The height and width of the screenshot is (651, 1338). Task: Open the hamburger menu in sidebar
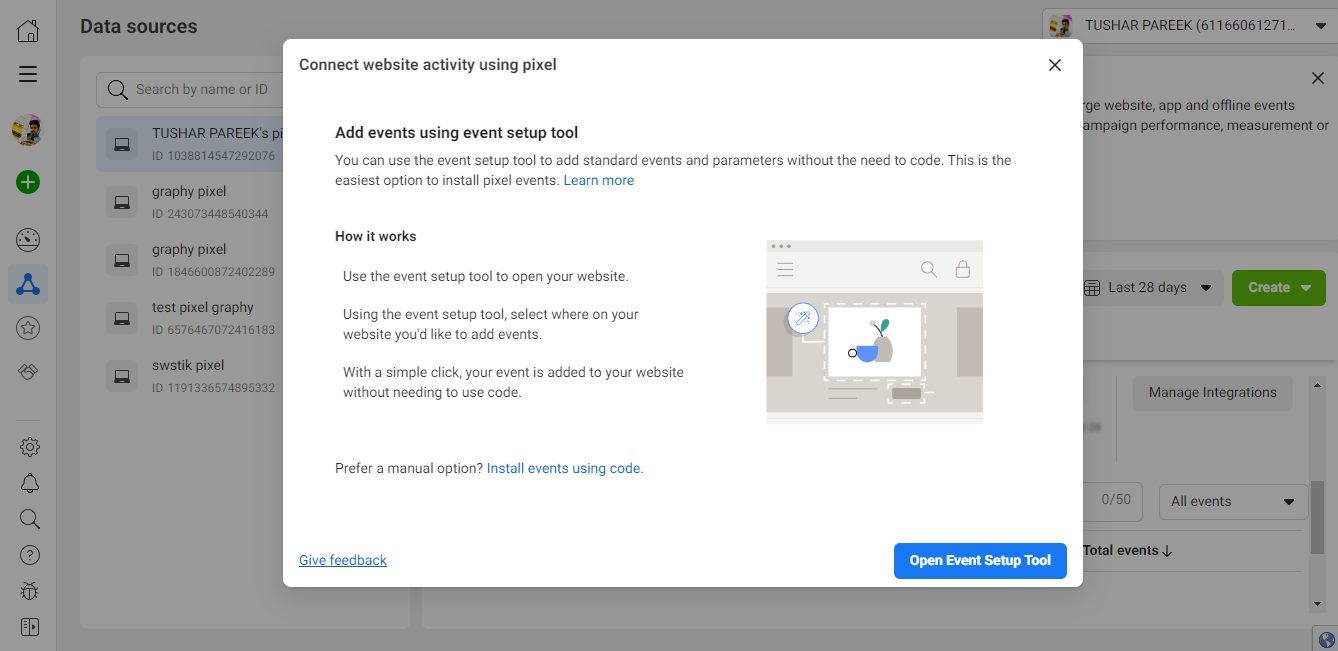point(28,74)
